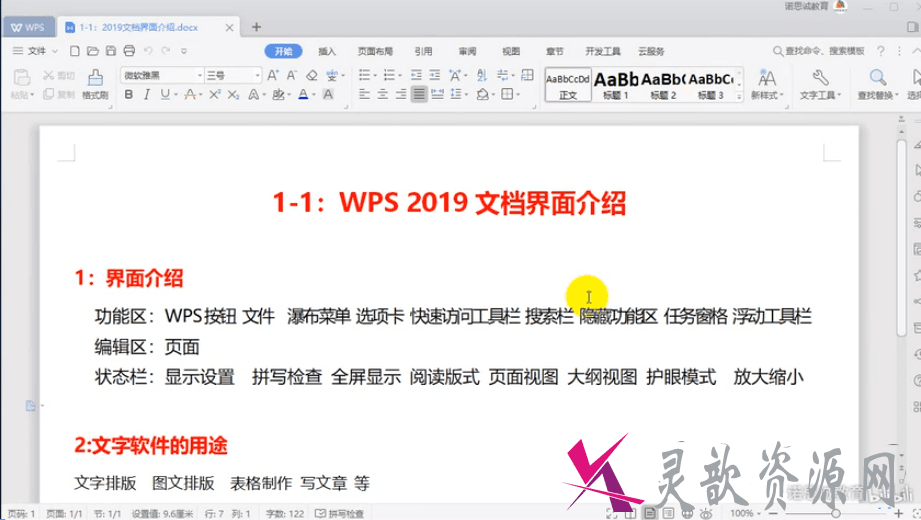921x520 pixels.
Task: Open highlight color dropdown arrow
Action: (x=290, y=95)
